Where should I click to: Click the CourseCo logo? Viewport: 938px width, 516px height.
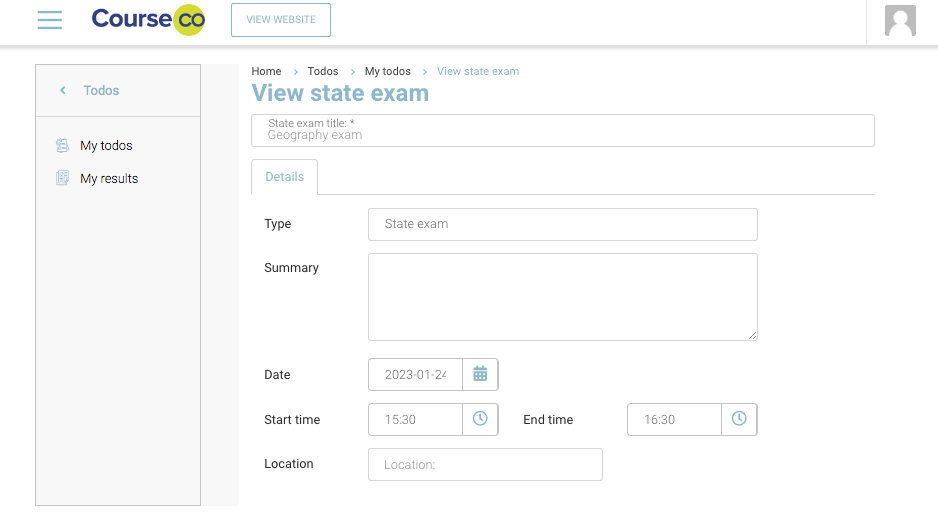coord(148,20)
